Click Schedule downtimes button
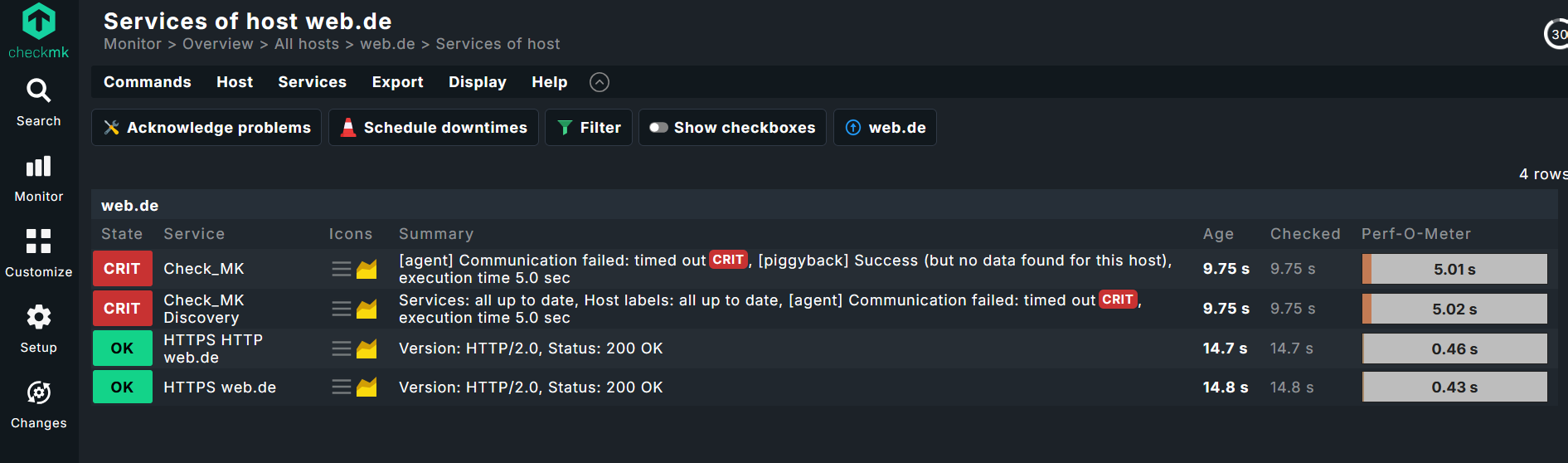 pos(434,128)
